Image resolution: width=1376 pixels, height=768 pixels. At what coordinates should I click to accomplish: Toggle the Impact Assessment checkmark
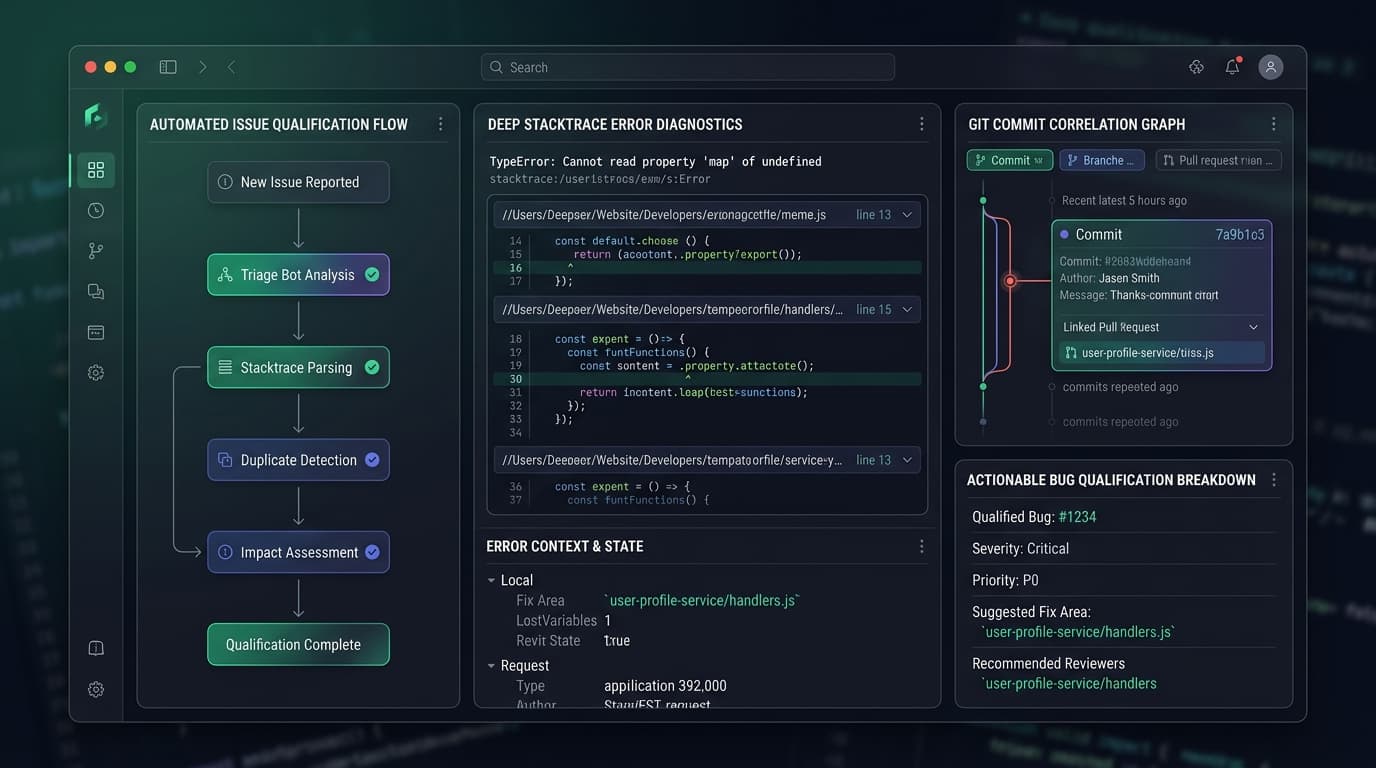(372, 552)
